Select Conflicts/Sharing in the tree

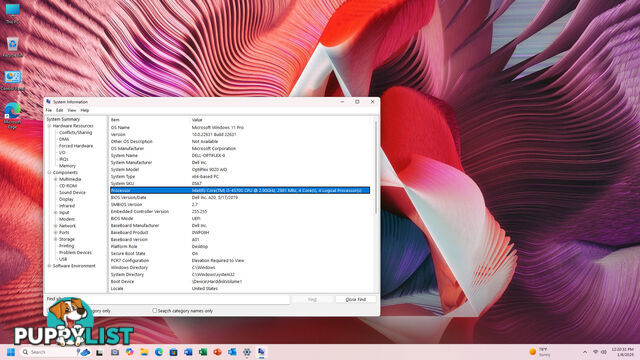[76, 133]
